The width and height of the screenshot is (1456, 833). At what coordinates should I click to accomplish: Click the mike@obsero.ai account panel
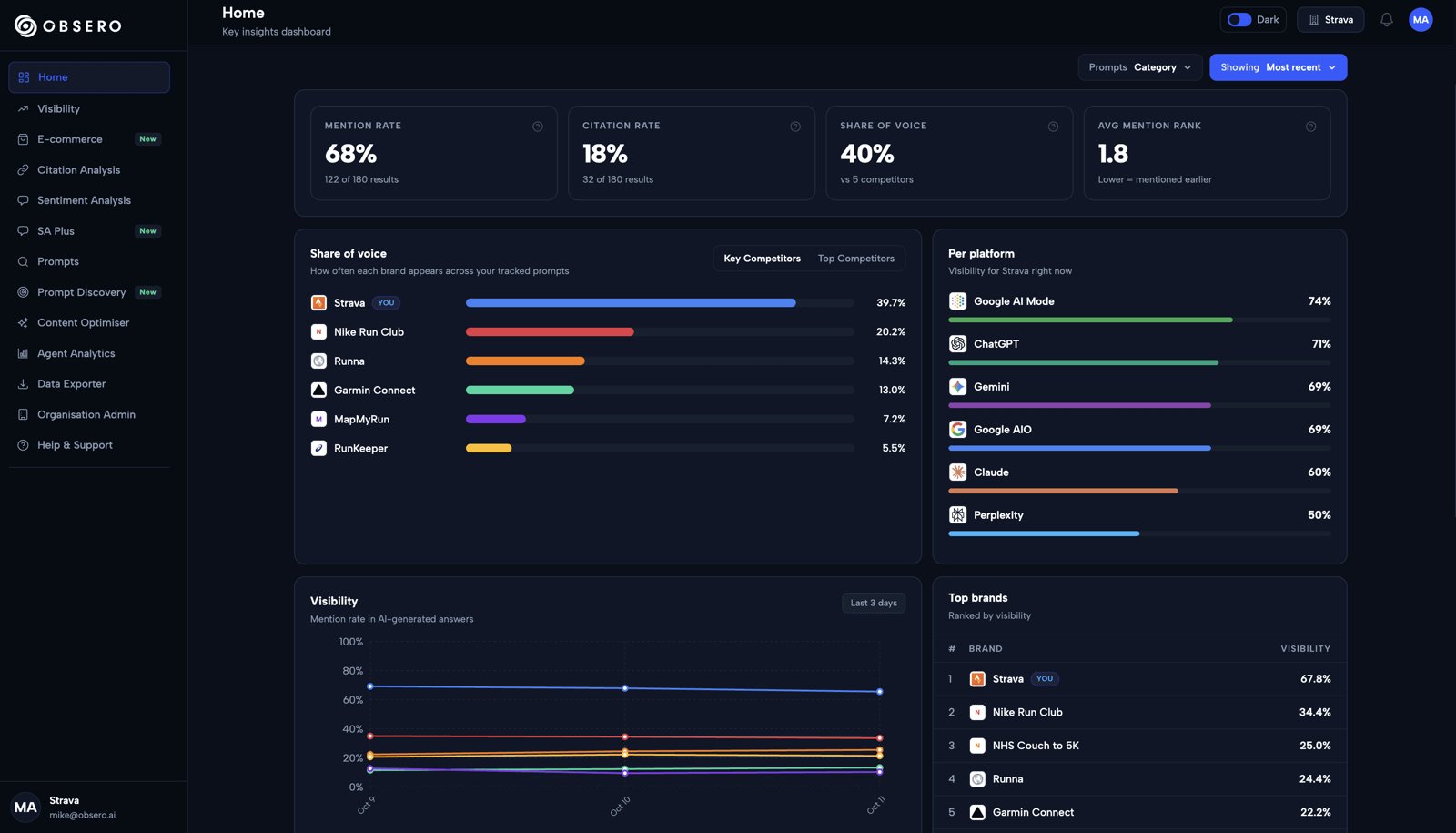click(94, 807)
